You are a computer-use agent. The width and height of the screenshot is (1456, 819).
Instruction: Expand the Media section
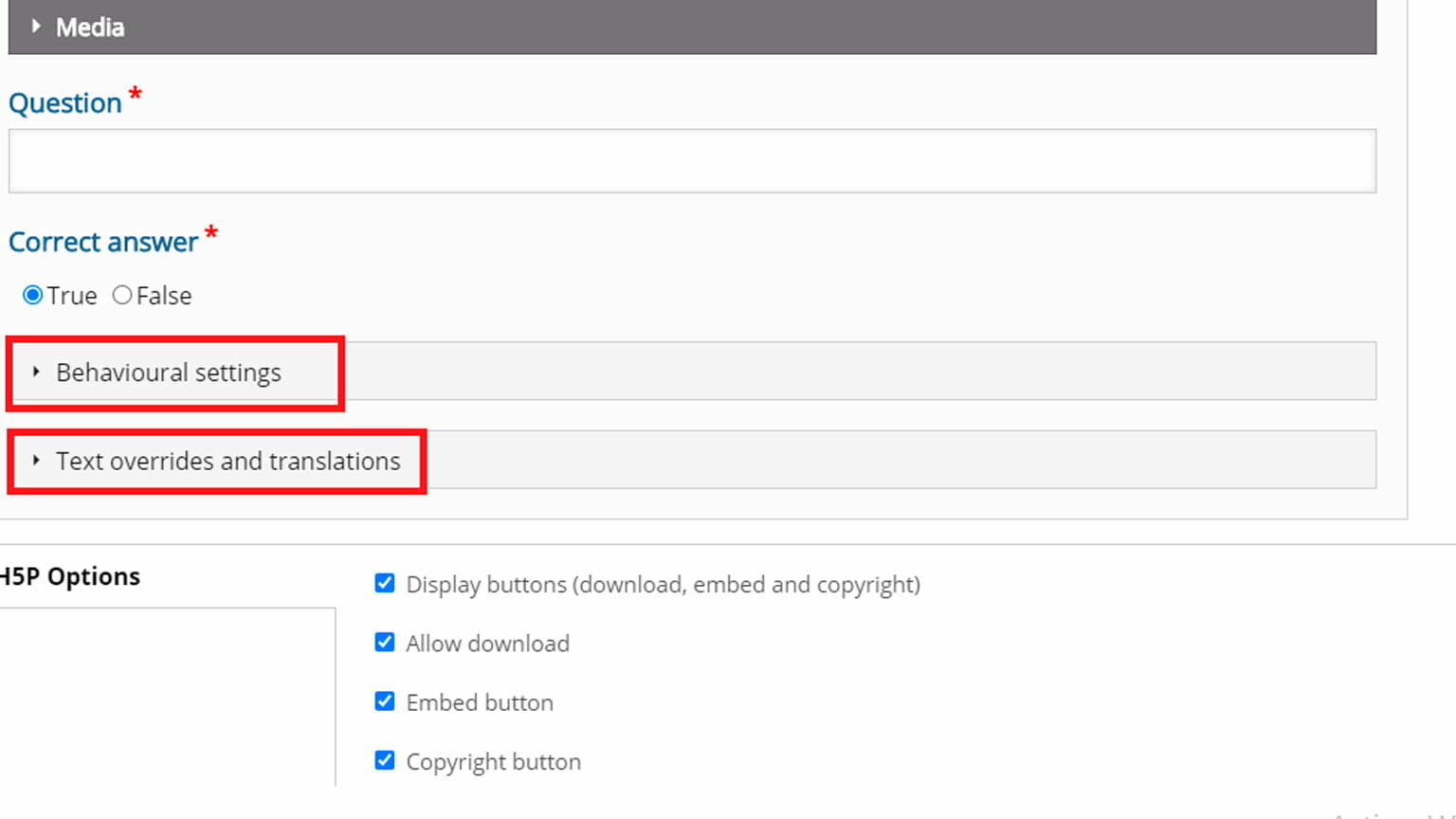[x=692, y=27]
